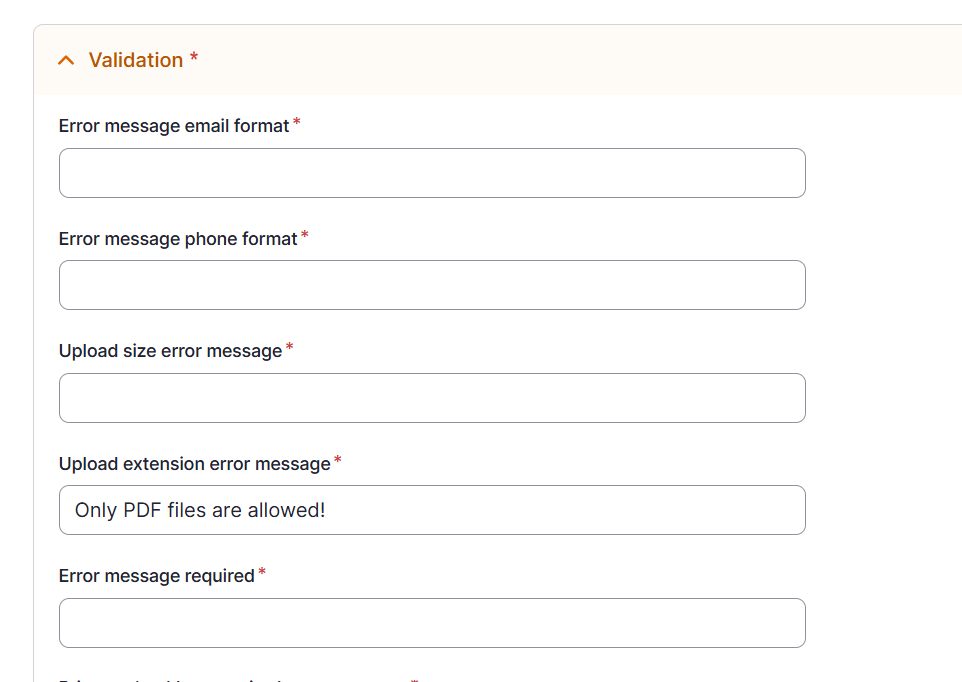Click into the Error message phone format input
The width and height of the screenshot is (962, 682).
(x=432, y=285)
